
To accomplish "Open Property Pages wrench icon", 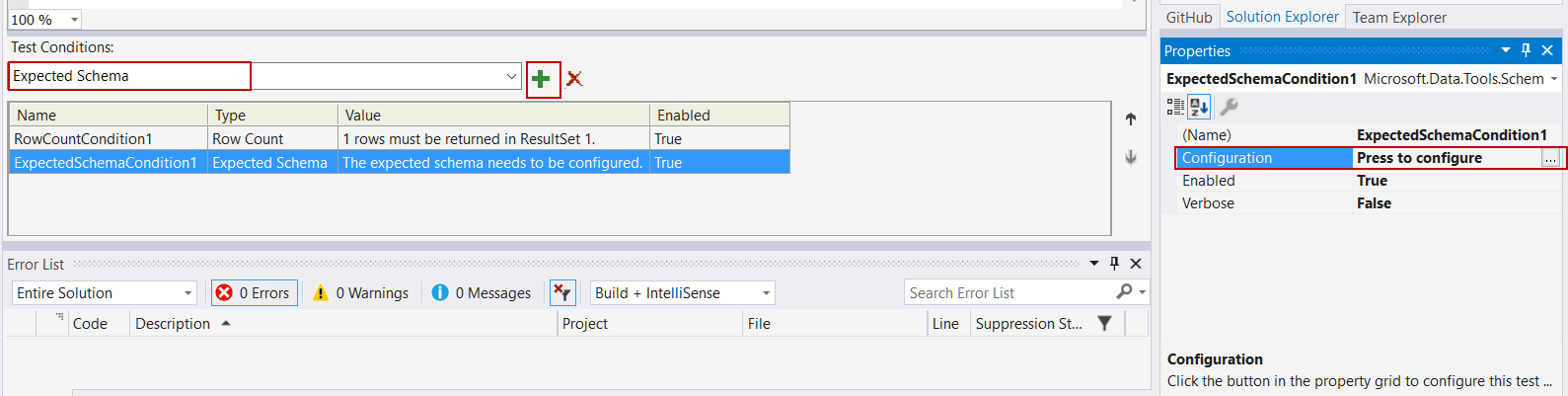I will 1229,107.
